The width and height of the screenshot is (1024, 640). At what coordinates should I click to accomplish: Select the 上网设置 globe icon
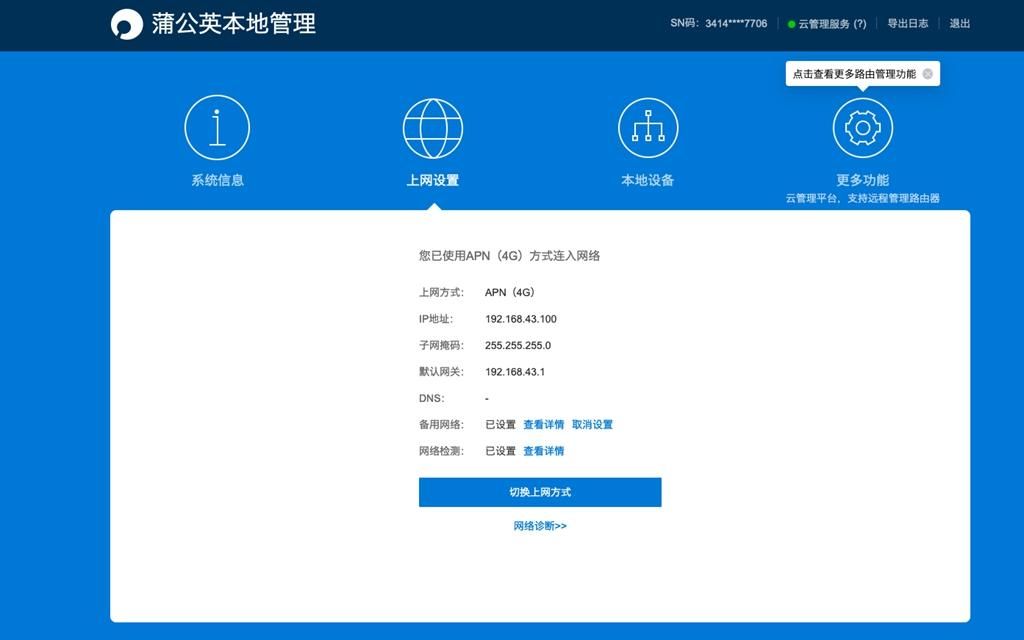tap(432, 128)
